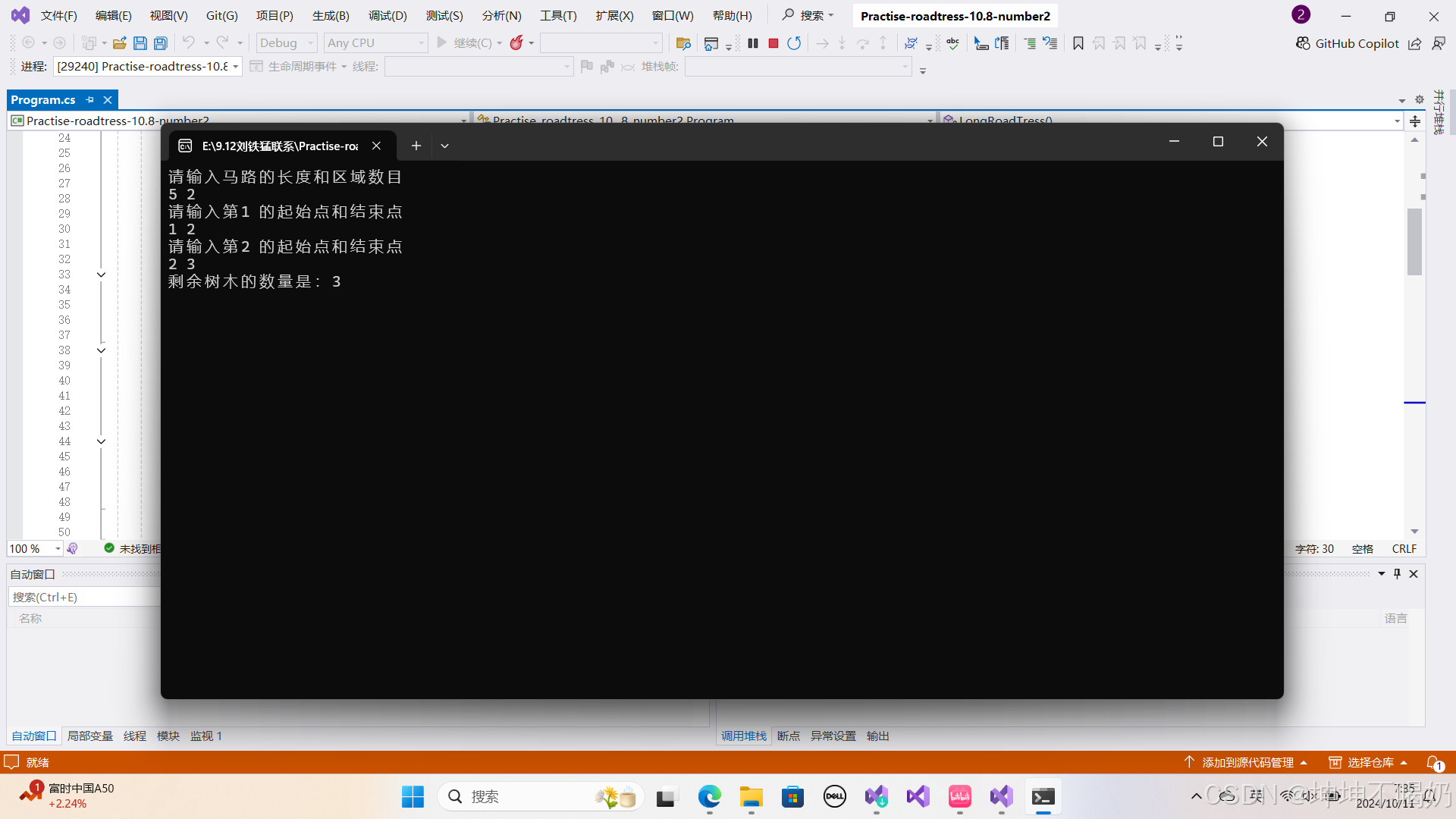The width and height of the screenshot is (1456, 819).
Task: Collapse code block at line 33
Action: [x=101, y=275]
